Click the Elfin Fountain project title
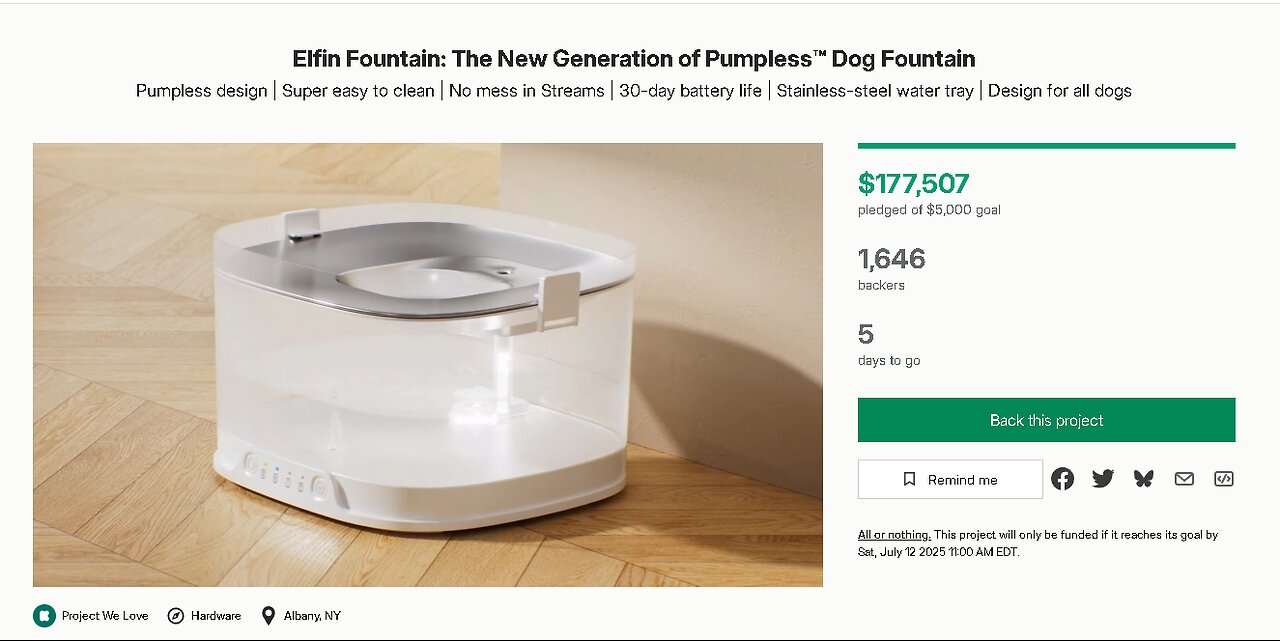The image size is (1280, 641). pos(633,58)
